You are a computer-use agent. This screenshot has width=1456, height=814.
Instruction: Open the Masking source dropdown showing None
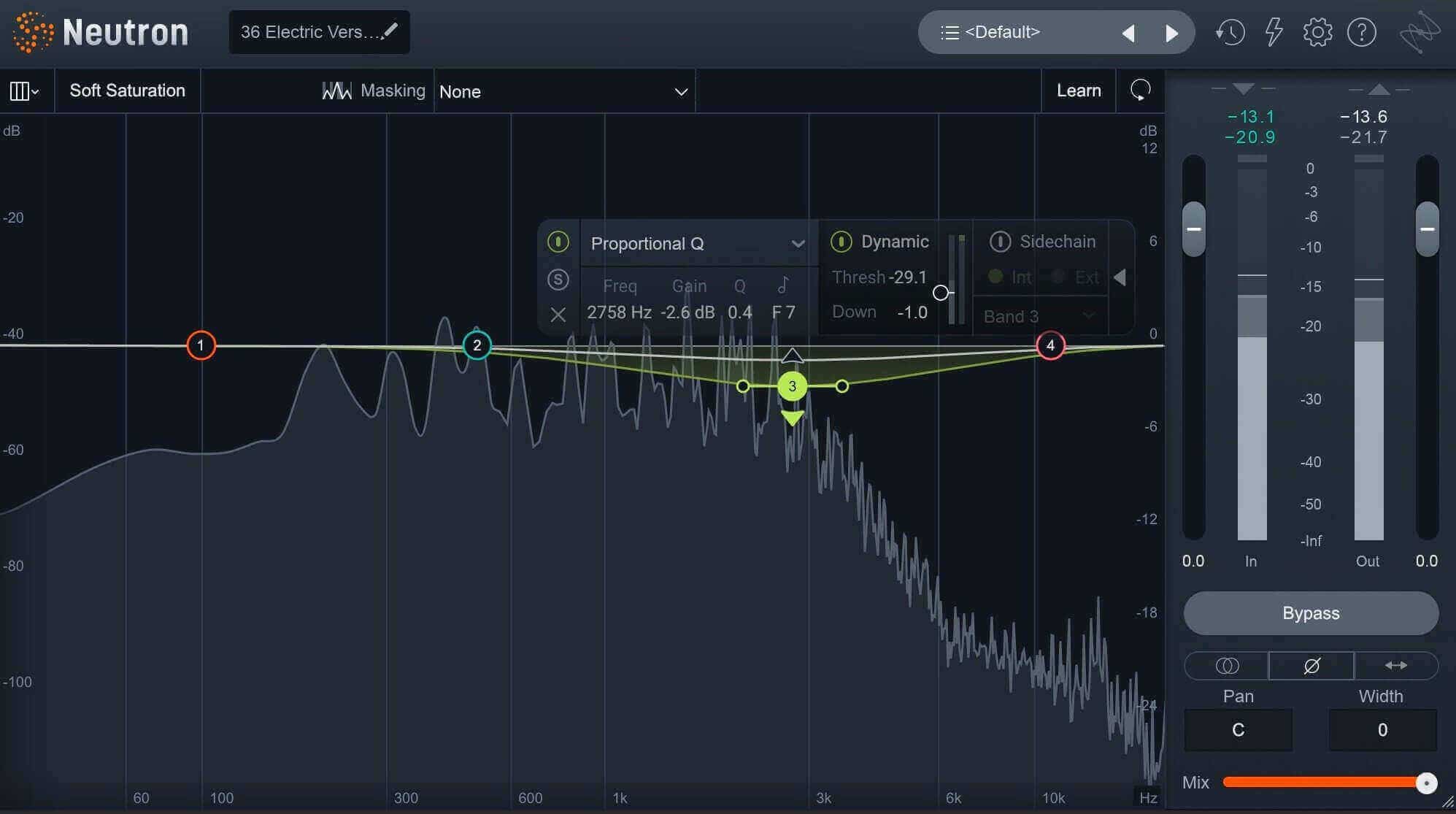coord(564,92)
